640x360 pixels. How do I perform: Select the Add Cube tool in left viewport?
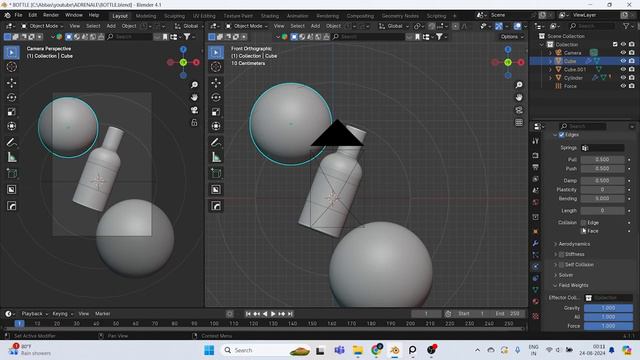point(11,173)
